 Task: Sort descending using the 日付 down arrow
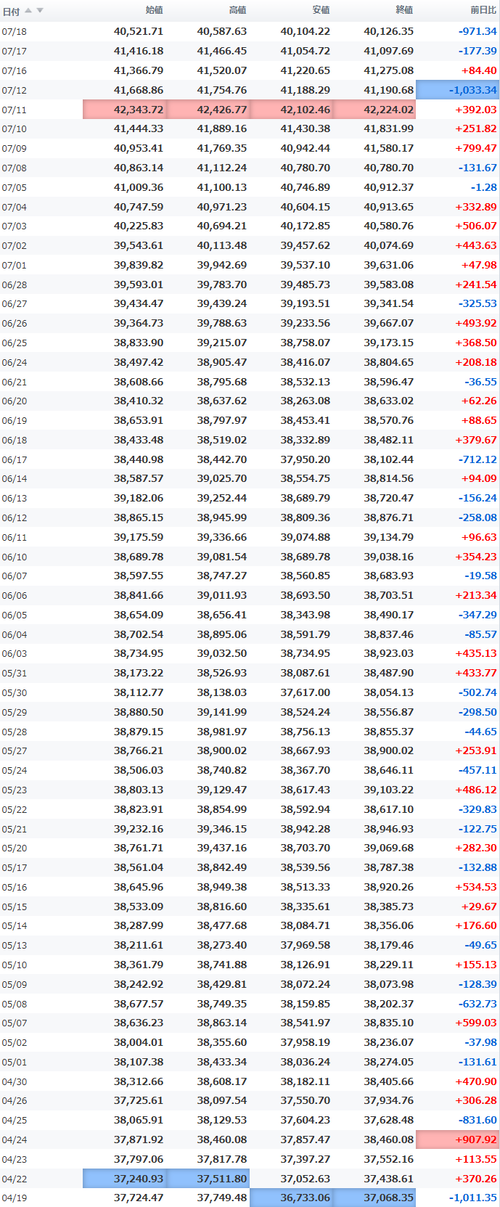tap(40, 10)
